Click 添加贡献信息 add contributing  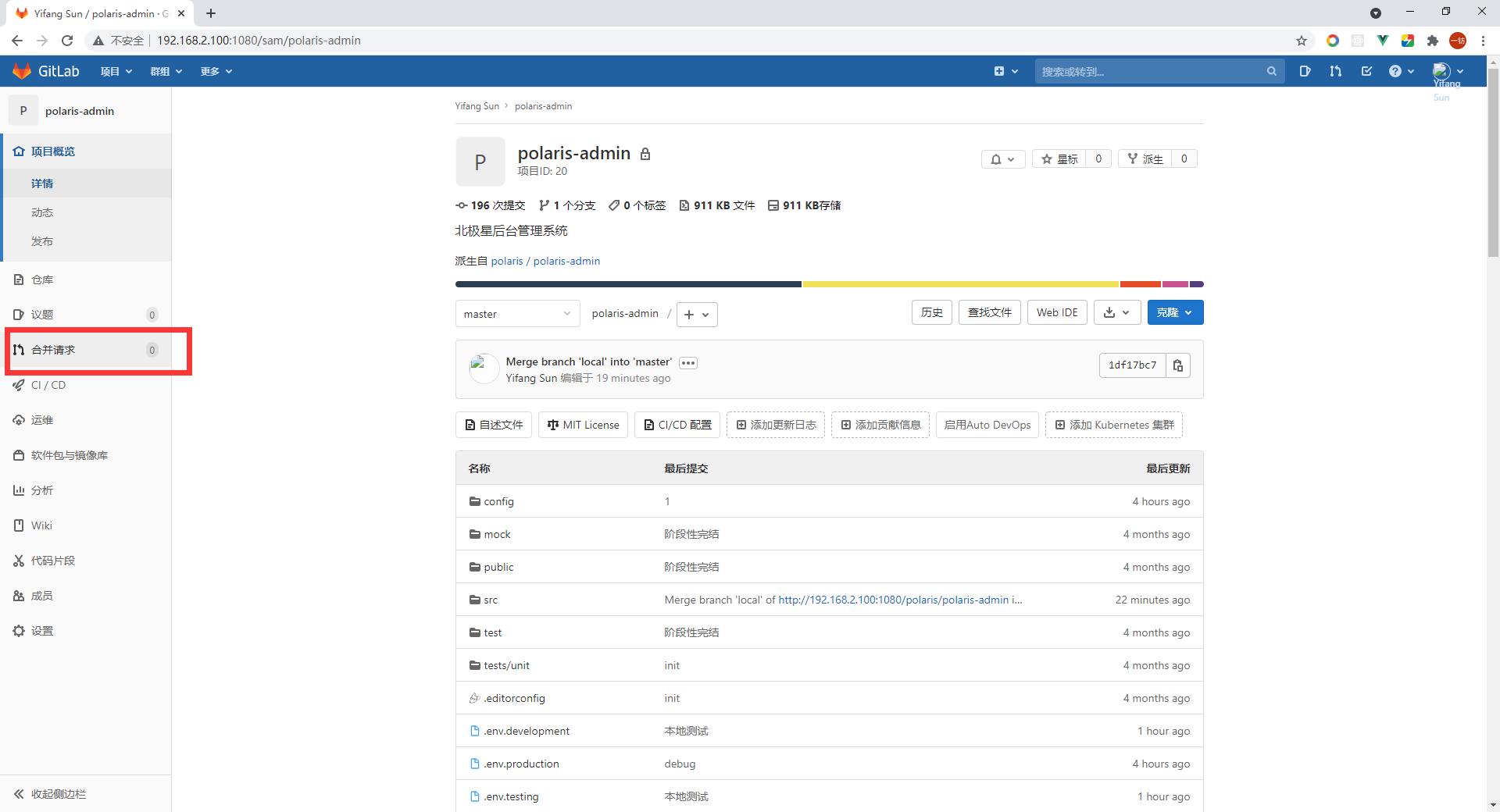tap(880, 425)
